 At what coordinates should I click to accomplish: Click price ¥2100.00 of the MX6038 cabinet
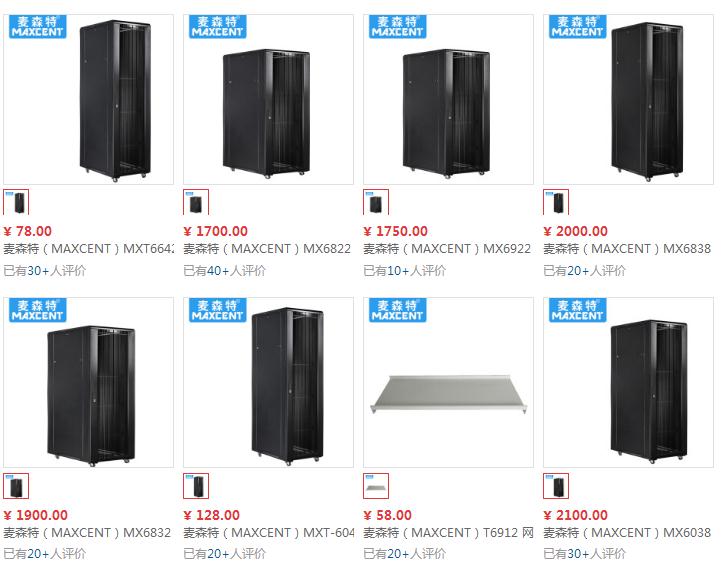click(x=575, y=515)
